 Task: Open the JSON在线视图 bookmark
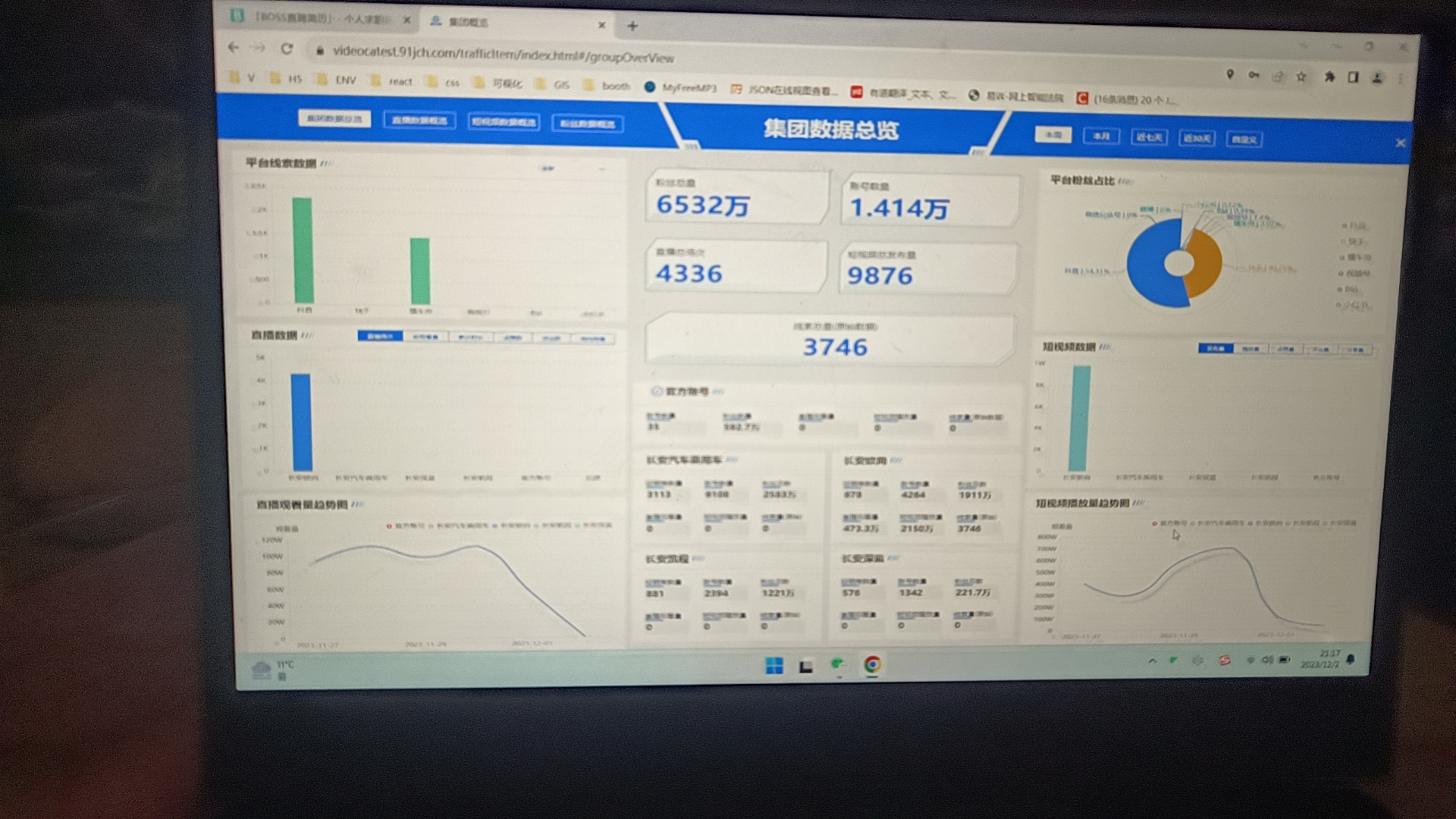[x=784, y=89]
